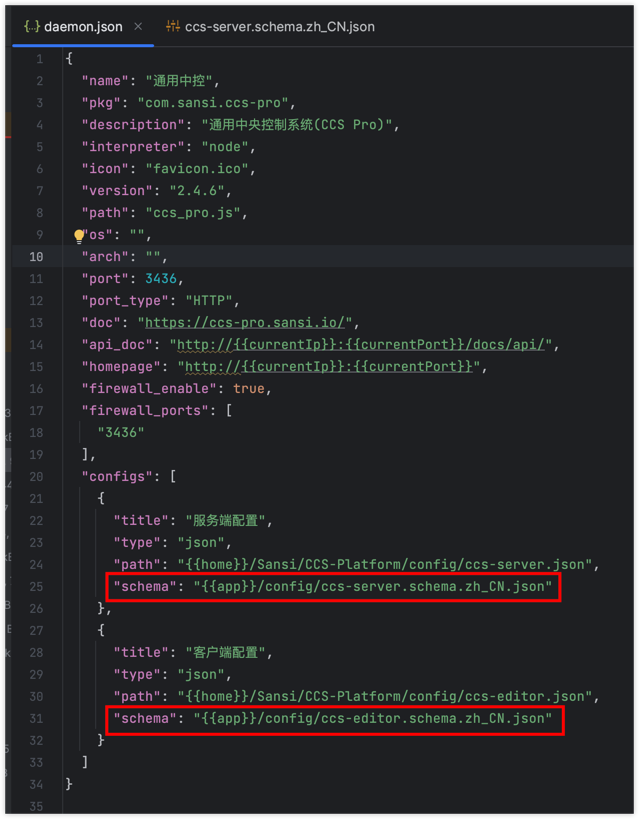This screenshot has height=819, width=639.
Task: Click the "doc" key on line 13
Action: coord(101,323)
